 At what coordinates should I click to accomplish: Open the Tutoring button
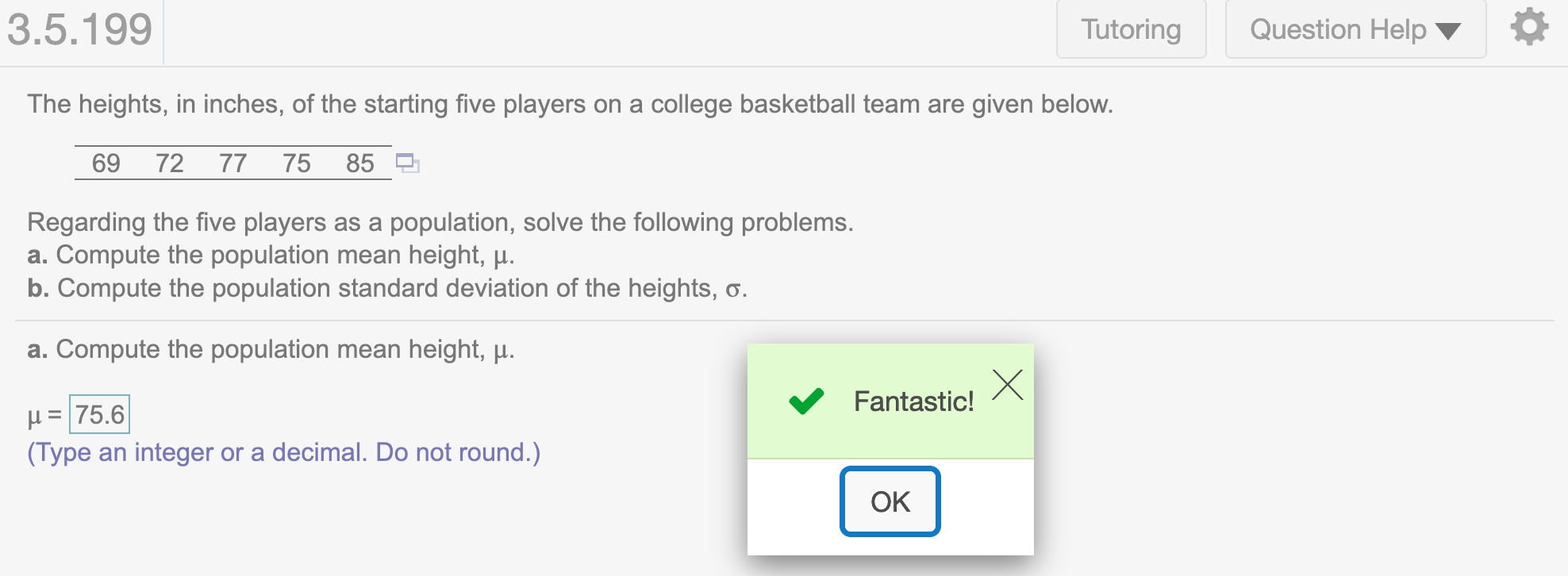[1131, 30]
